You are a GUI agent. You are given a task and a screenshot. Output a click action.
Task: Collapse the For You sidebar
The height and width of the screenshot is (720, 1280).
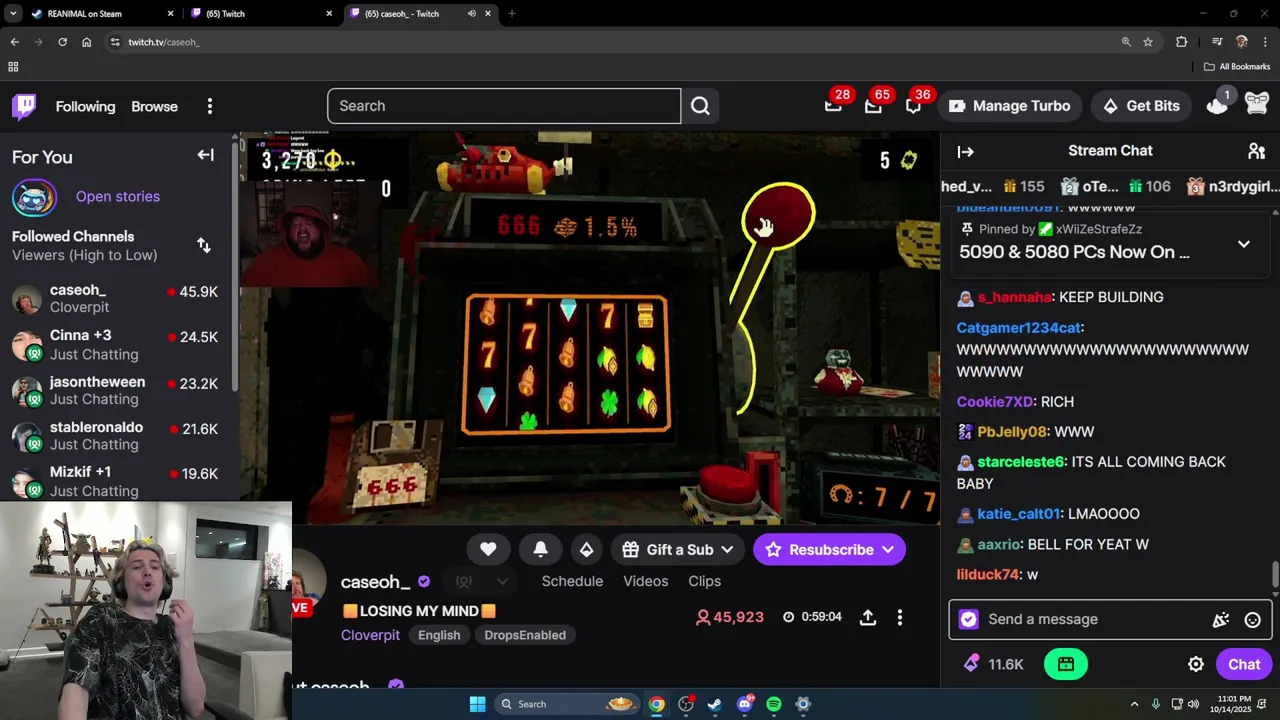click(x=205, y=156)
